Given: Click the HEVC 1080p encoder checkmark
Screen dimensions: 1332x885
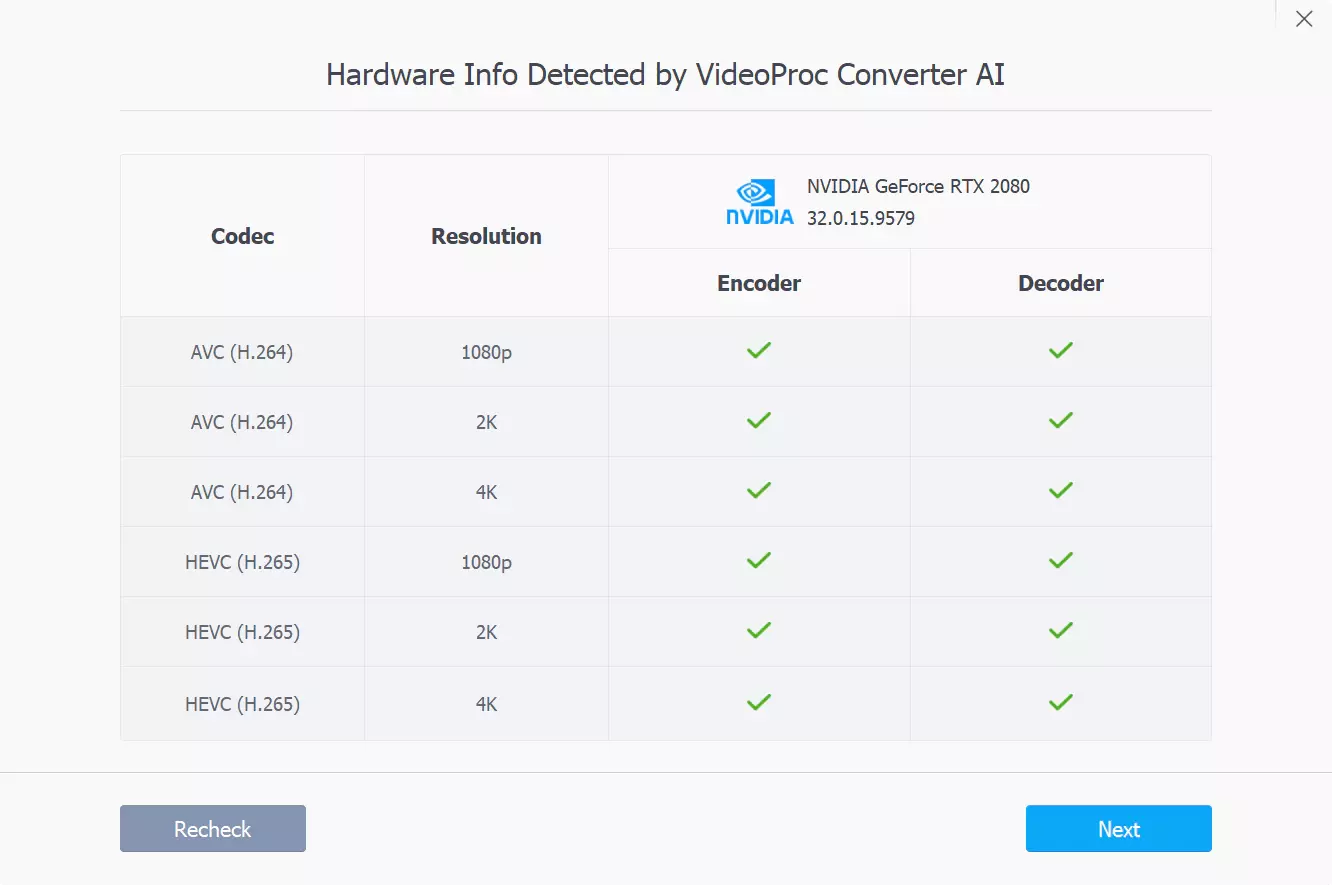Looking at the screenshot, I should point(759,561).
